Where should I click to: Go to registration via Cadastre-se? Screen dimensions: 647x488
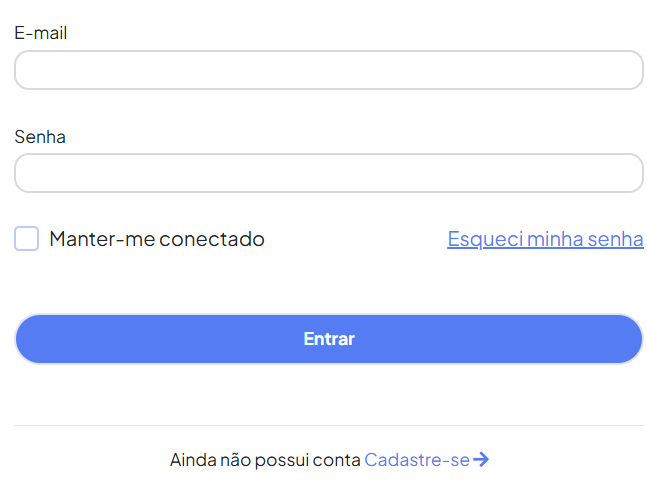[x=416, y=460]
